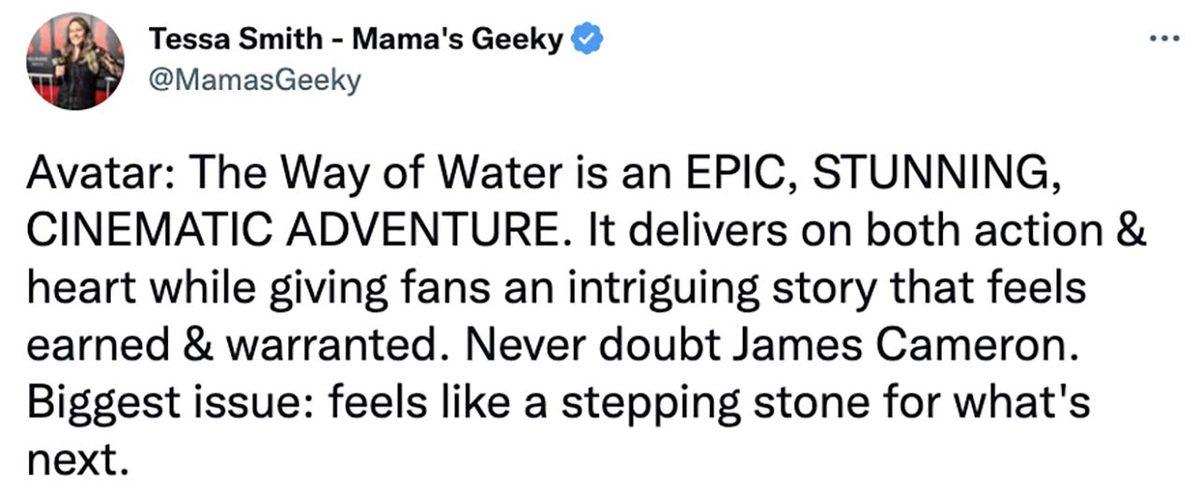
Task: Click the blue verified badge icon
Action: pos(585,42)
